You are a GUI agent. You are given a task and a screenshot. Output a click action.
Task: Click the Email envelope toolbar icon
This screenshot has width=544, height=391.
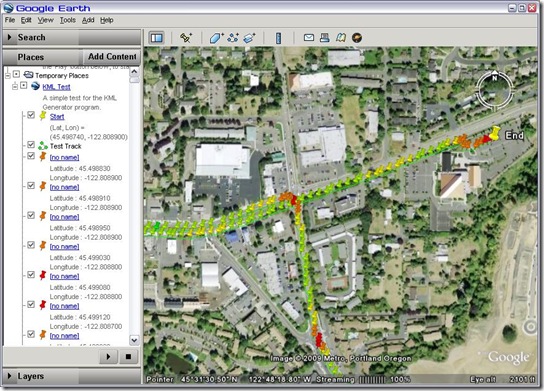point(309,37)
